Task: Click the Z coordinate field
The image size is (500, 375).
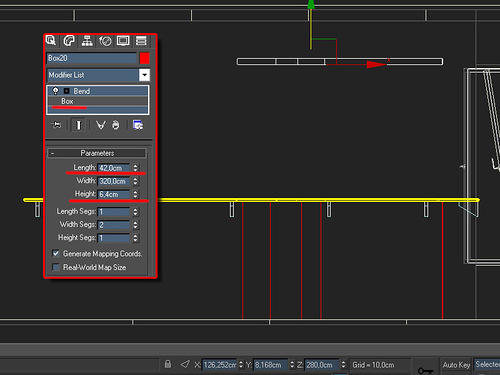Action: (x=322, y=365)
